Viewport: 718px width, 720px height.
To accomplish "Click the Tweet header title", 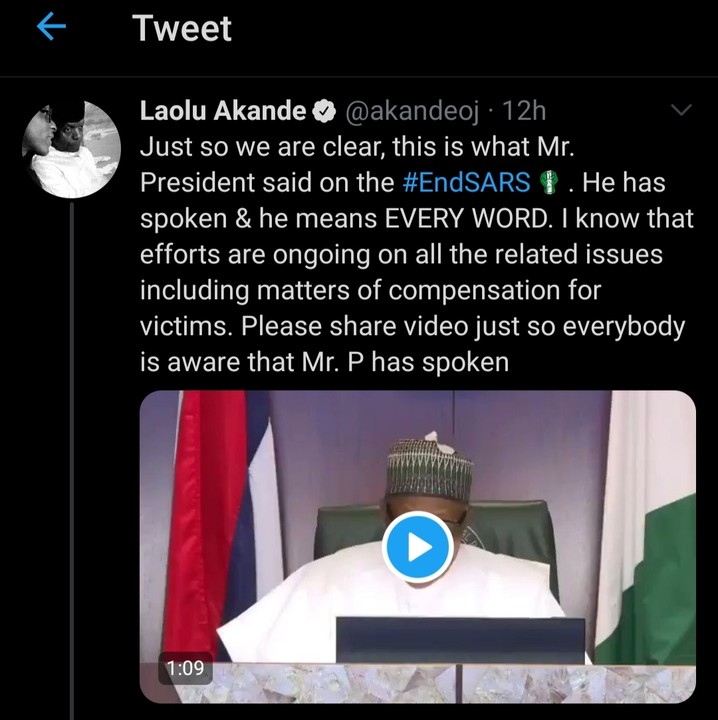I will click(182, 29).
